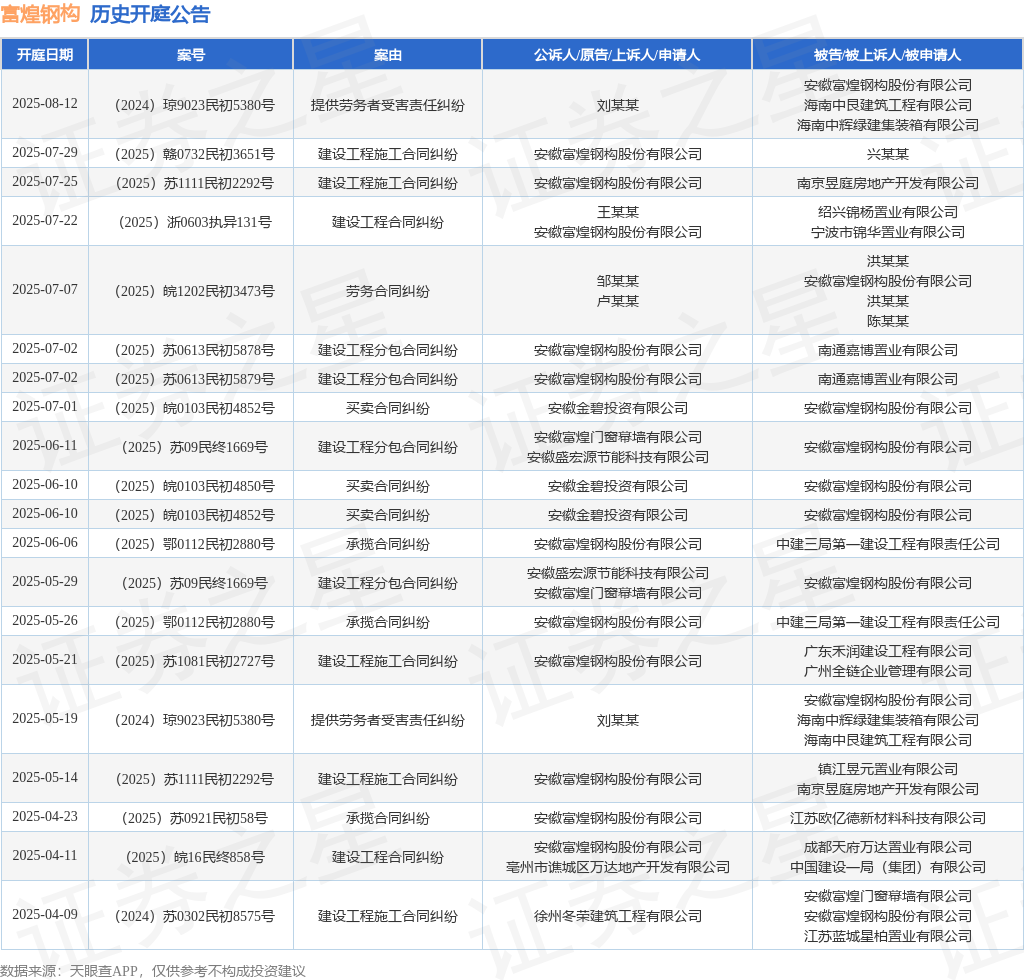The height and width of the screenshot is (980, 1024).
Task: Pick the date 2025-05-19
Action: pyautogui.click(x=44, y=719)
